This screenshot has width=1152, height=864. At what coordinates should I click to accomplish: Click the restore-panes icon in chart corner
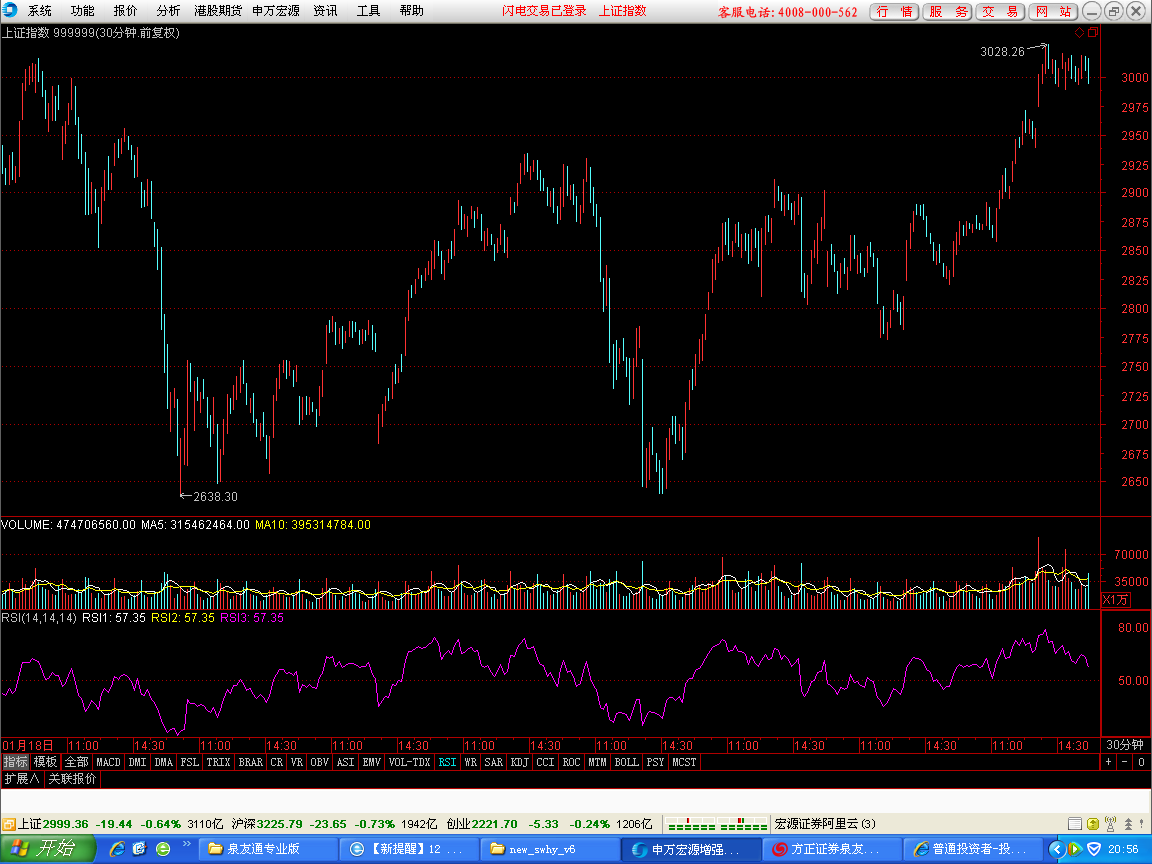coord(1092,32)
